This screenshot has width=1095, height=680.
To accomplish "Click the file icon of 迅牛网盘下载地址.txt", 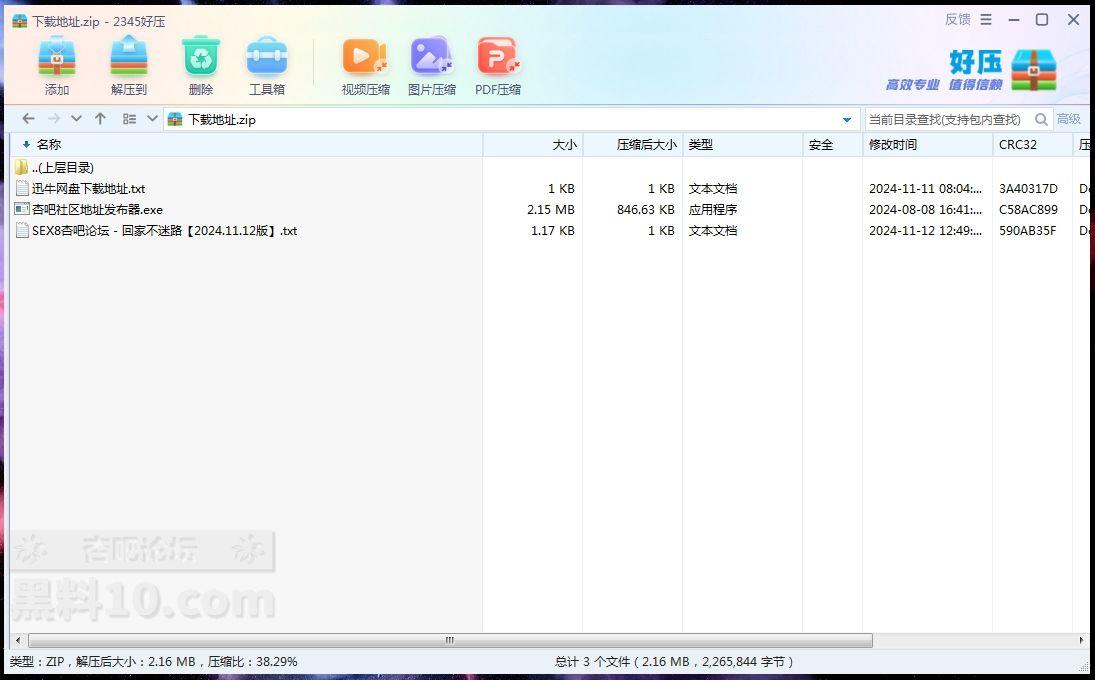I will [x=22, y=189].
